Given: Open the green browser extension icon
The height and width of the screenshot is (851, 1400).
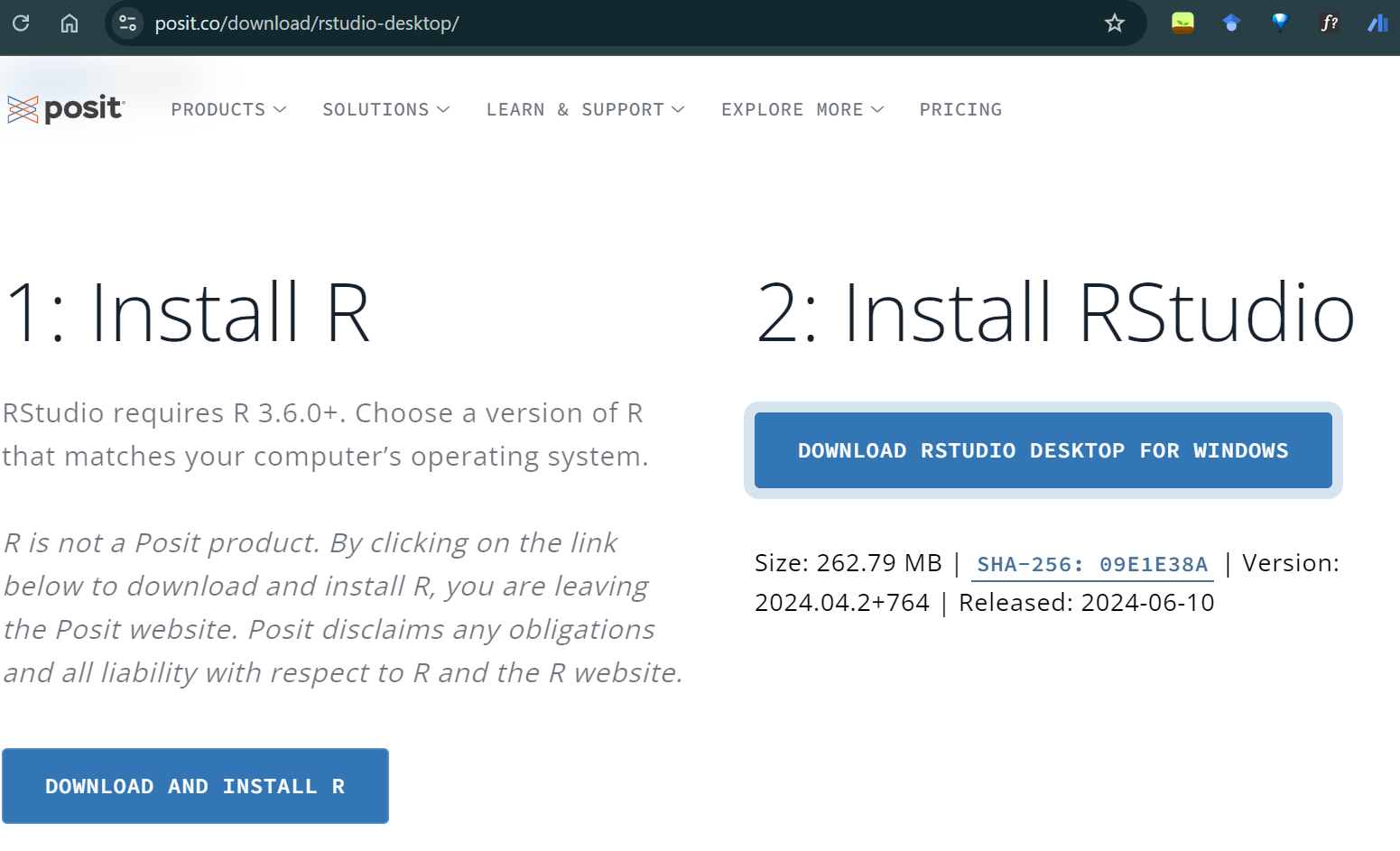Looking at the screenshot, I should 1182,23.
